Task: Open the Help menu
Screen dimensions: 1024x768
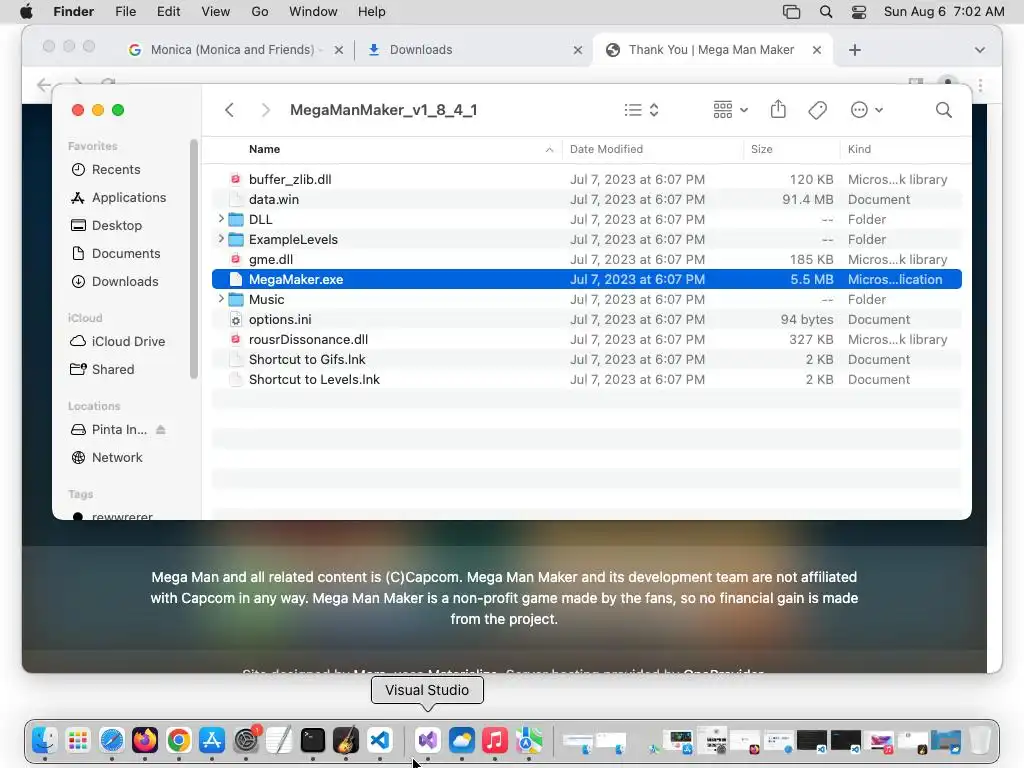Action: tap(372, 12)
